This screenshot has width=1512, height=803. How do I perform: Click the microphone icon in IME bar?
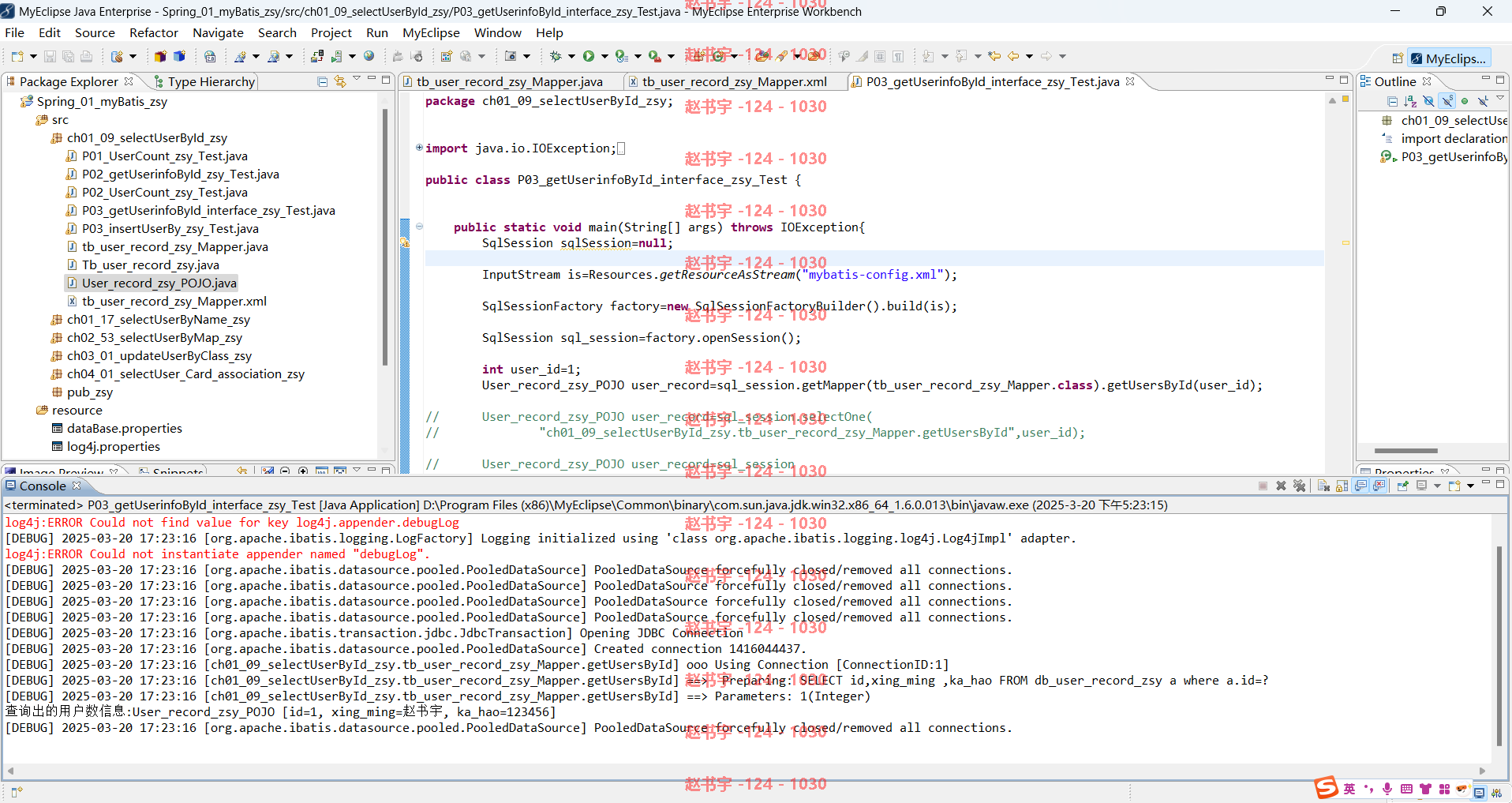click(x=1387, y=789)
